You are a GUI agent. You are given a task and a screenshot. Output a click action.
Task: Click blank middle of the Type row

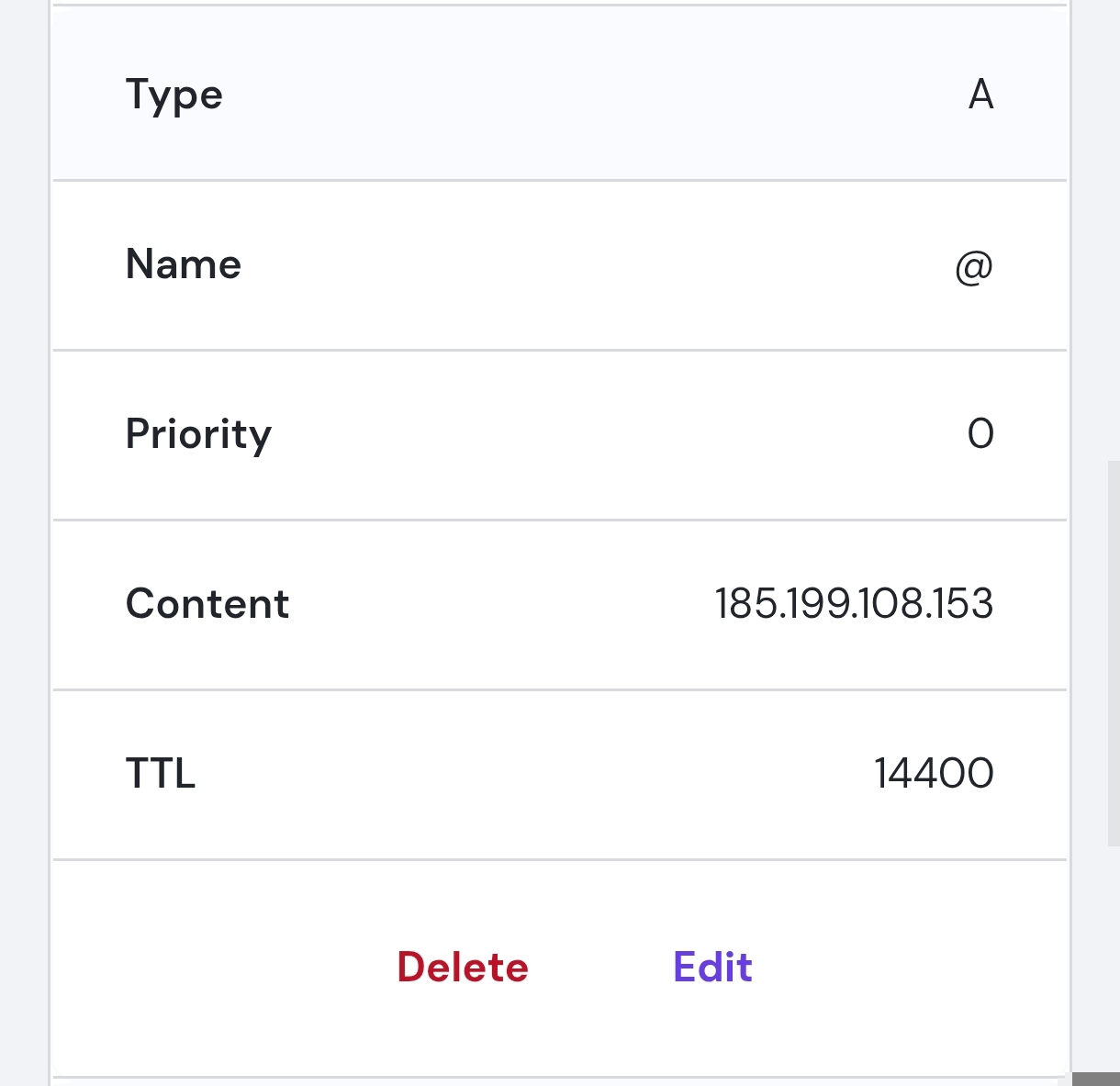click(560, 95)
